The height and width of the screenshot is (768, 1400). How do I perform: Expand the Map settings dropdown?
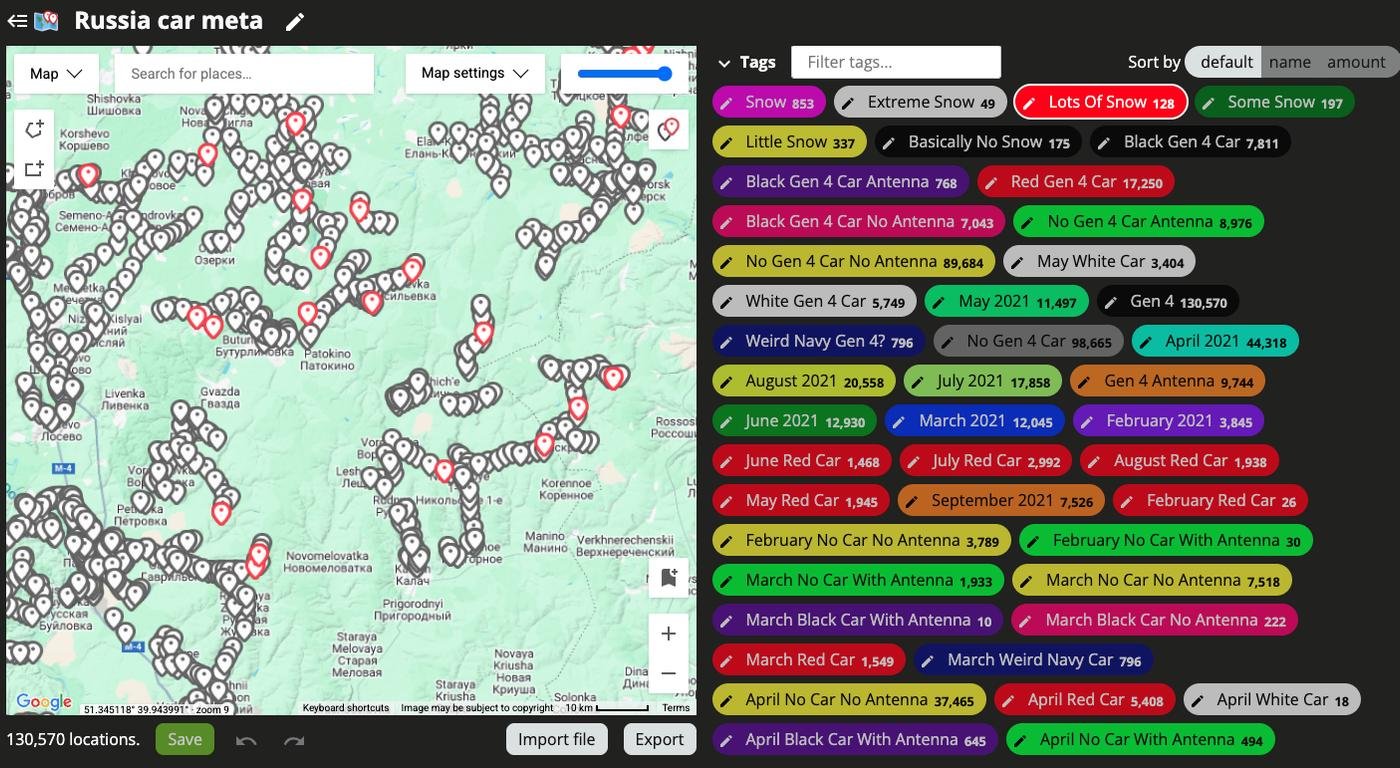pyautogui.click(x=475, y=73)
